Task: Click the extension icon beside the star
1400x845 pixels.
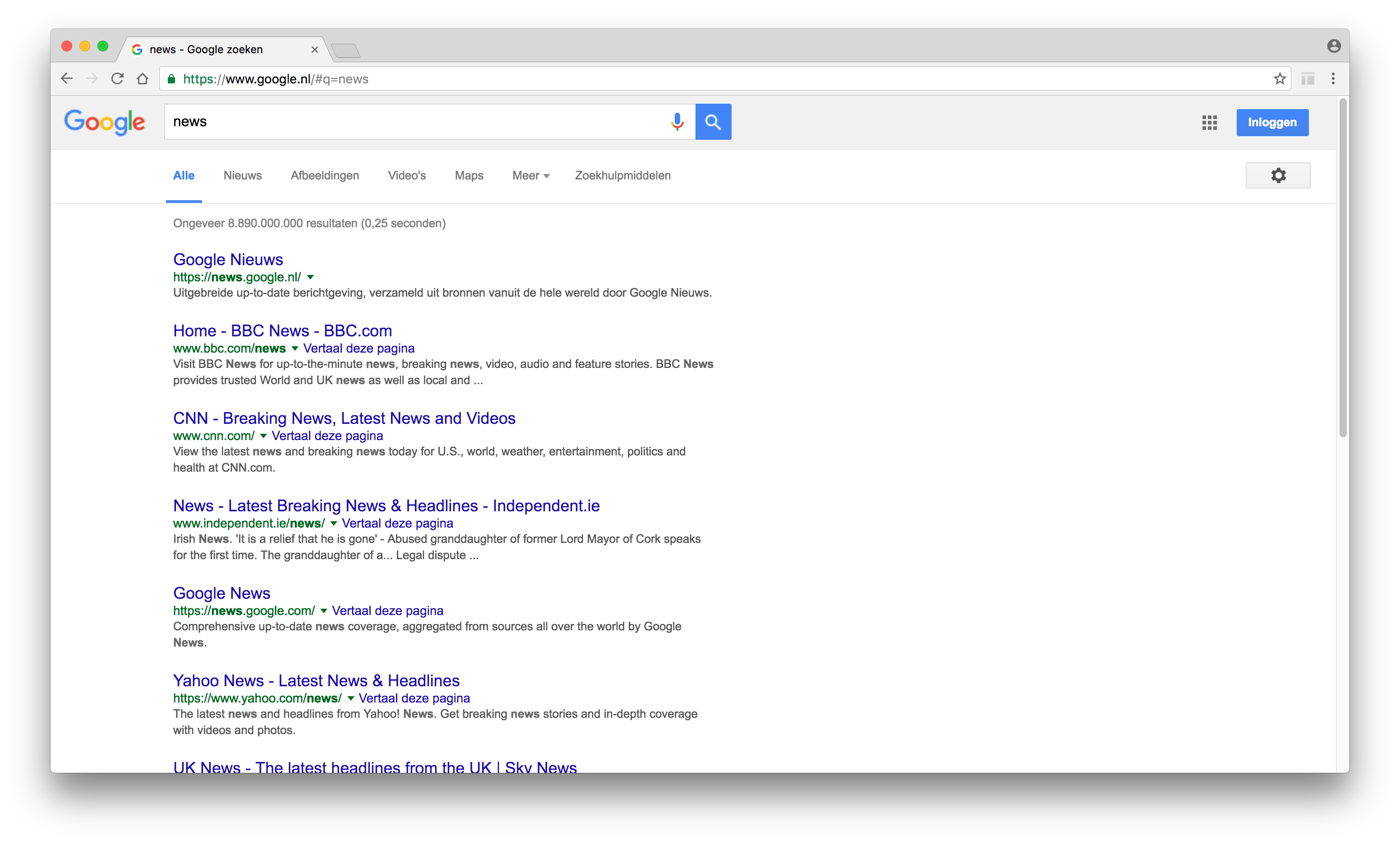Action: [1308, 78]
